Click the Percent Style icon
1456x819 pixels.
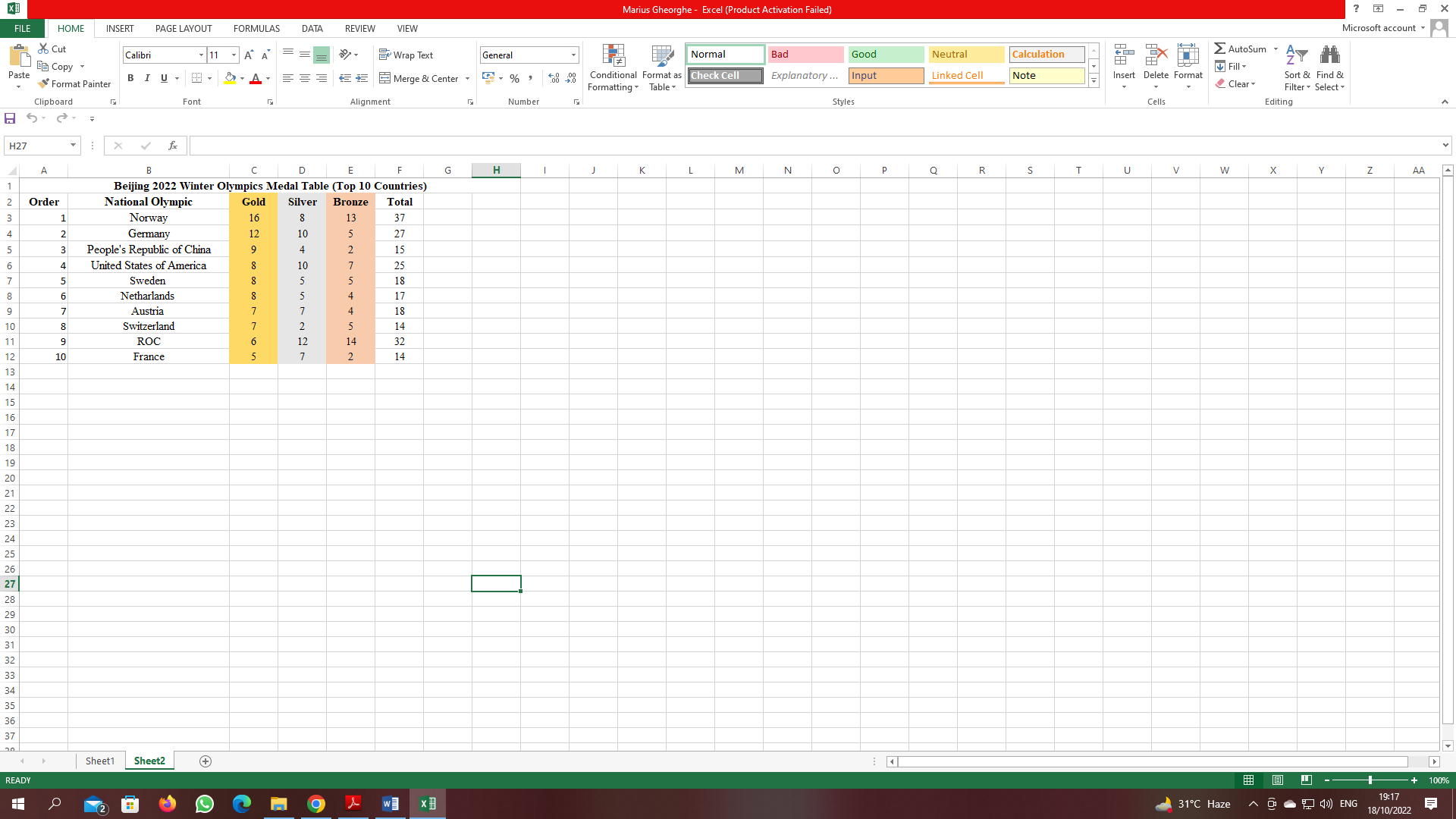point(514,78)
